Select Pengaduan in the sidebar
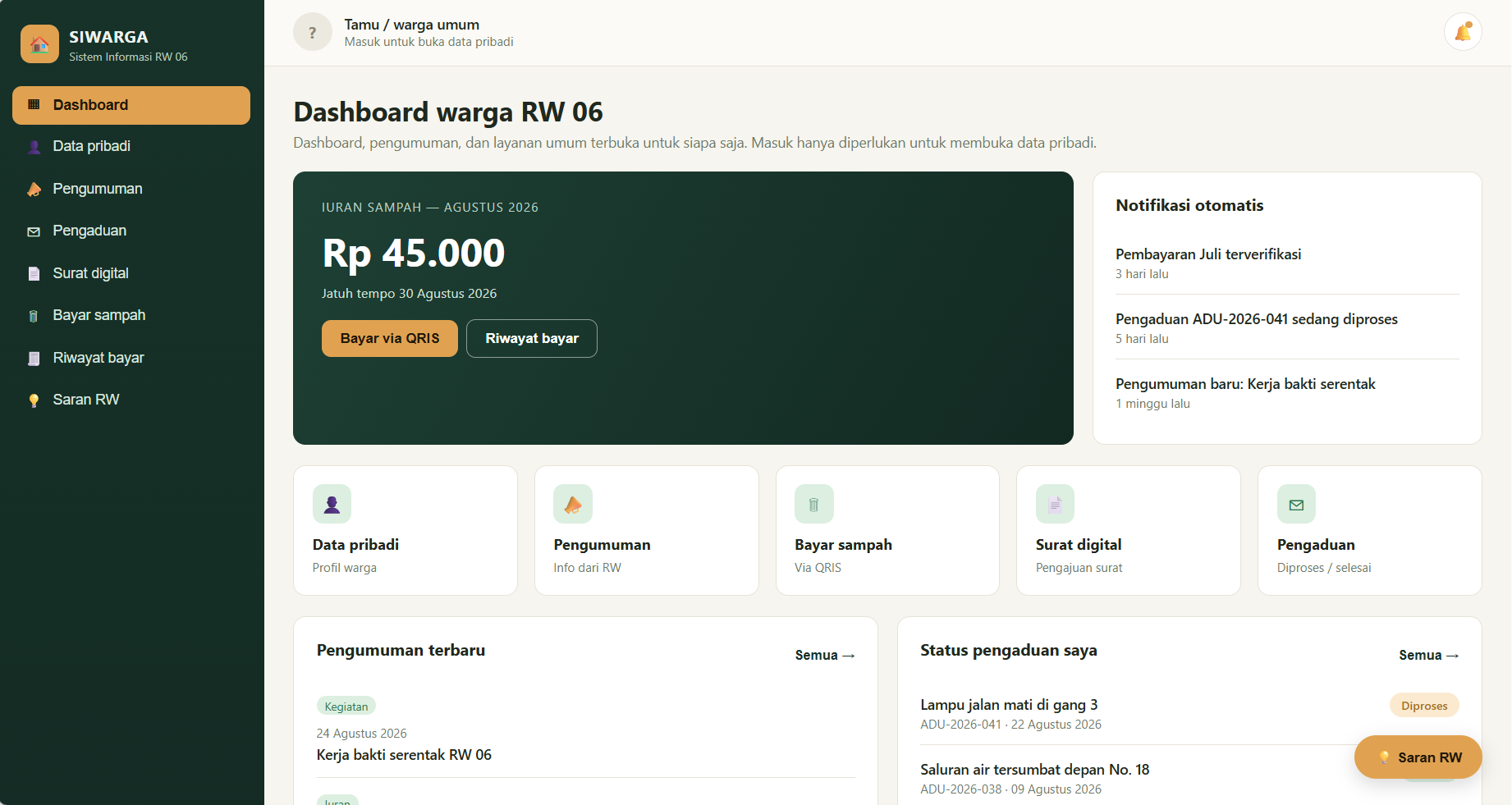The image size is (1512, 805). click(x=131, y=231)
